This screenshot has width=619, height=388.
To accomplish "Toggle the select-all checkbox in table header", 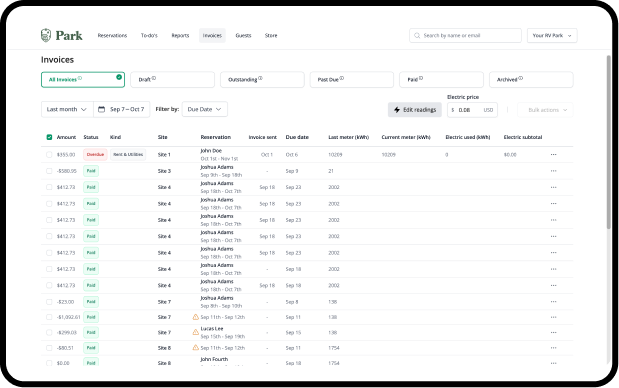I will coord(49,137).
